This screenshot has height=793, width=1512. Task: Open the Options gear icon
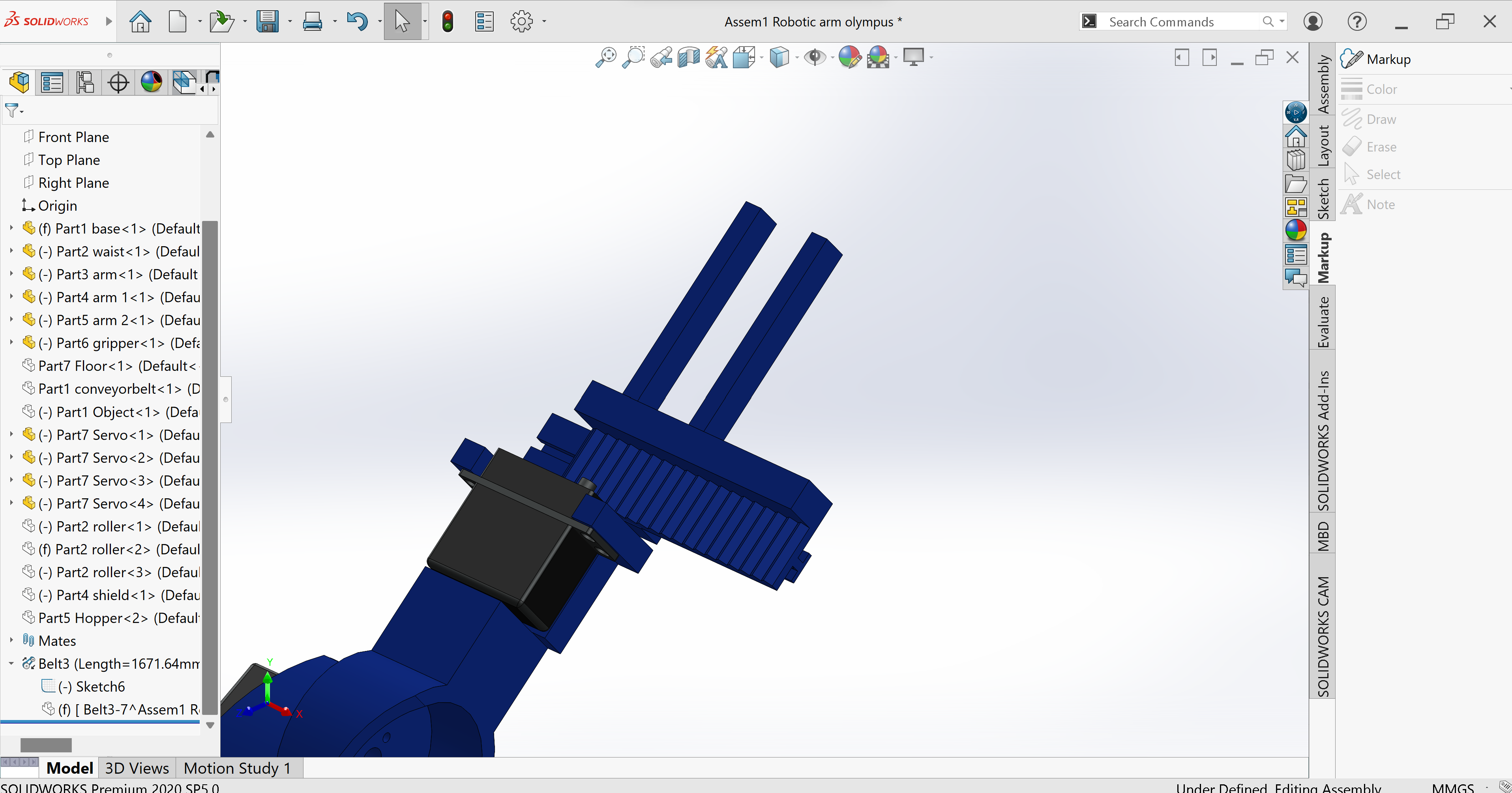521,22
